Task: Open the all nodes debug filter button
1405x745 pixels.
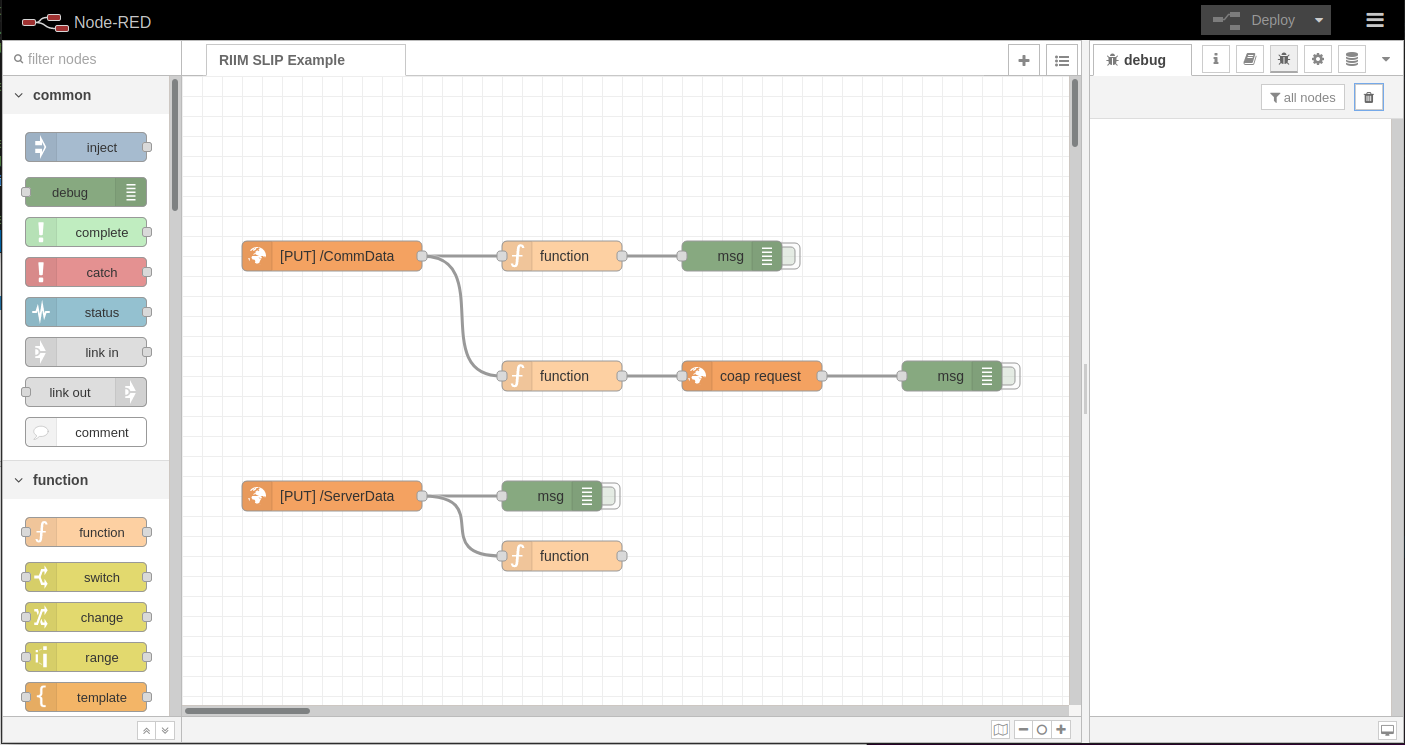Action: [1303, 96]
